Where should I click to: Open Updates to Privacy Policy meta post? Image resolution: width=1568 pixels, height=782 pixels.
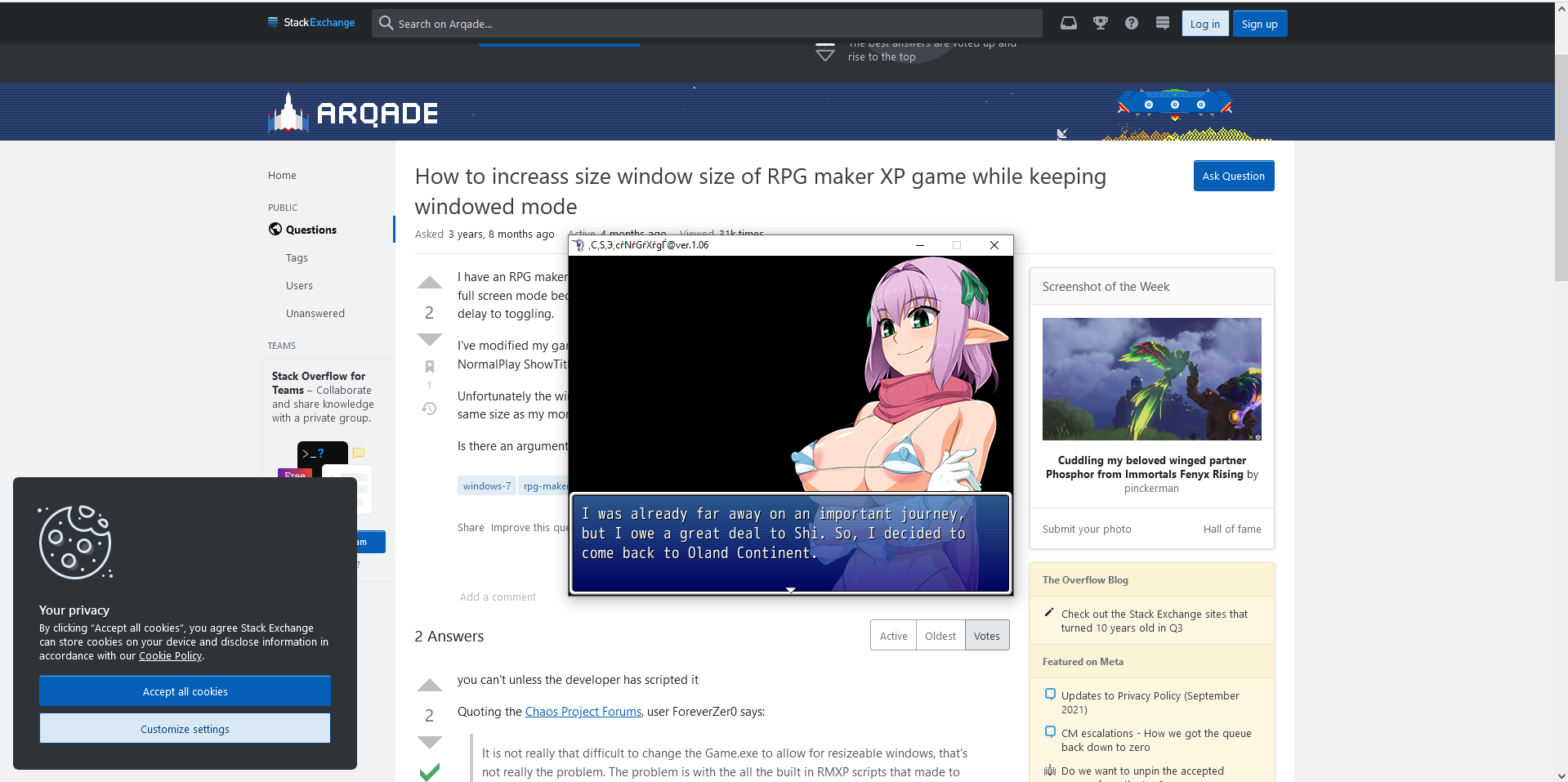pyautogui.click(x=1150, y=703)
